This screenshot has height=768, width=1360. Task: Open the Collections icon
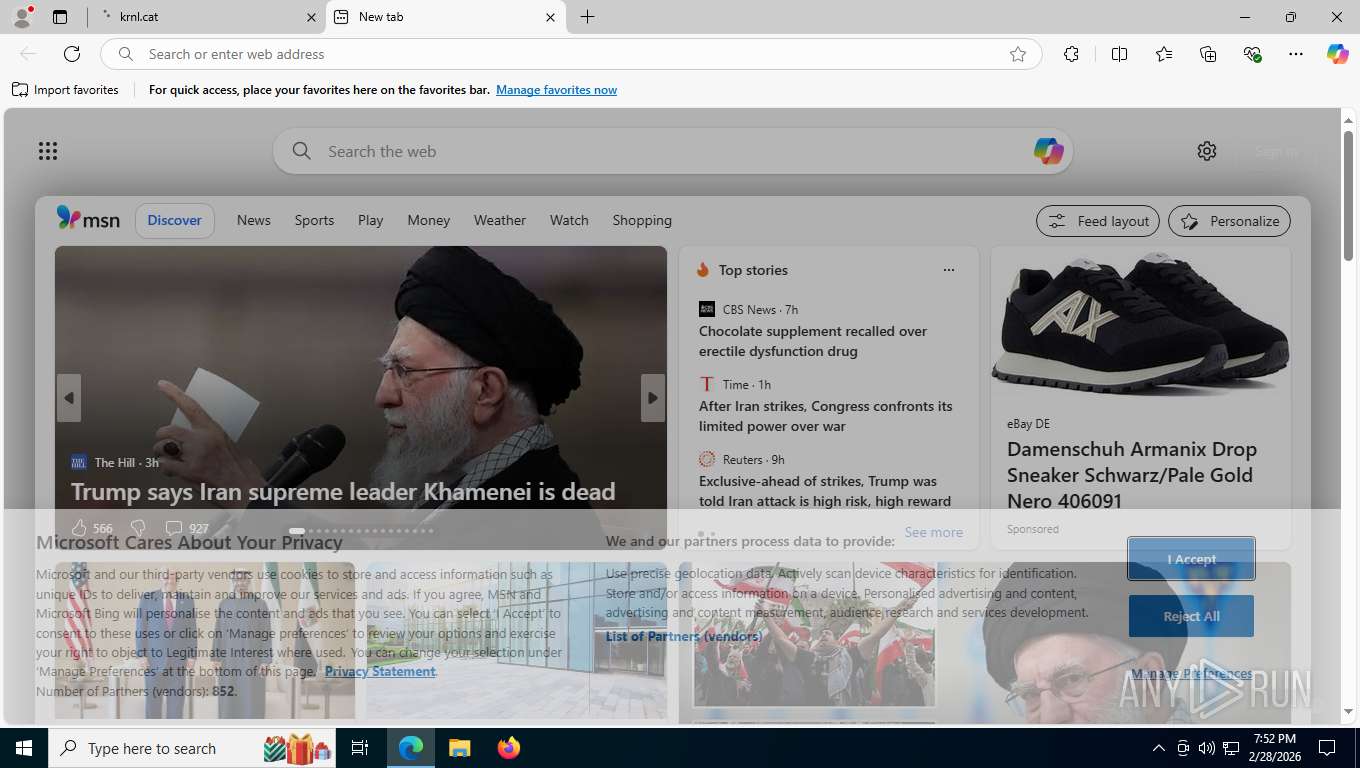pyautogui.click(x=1208, y=54)
